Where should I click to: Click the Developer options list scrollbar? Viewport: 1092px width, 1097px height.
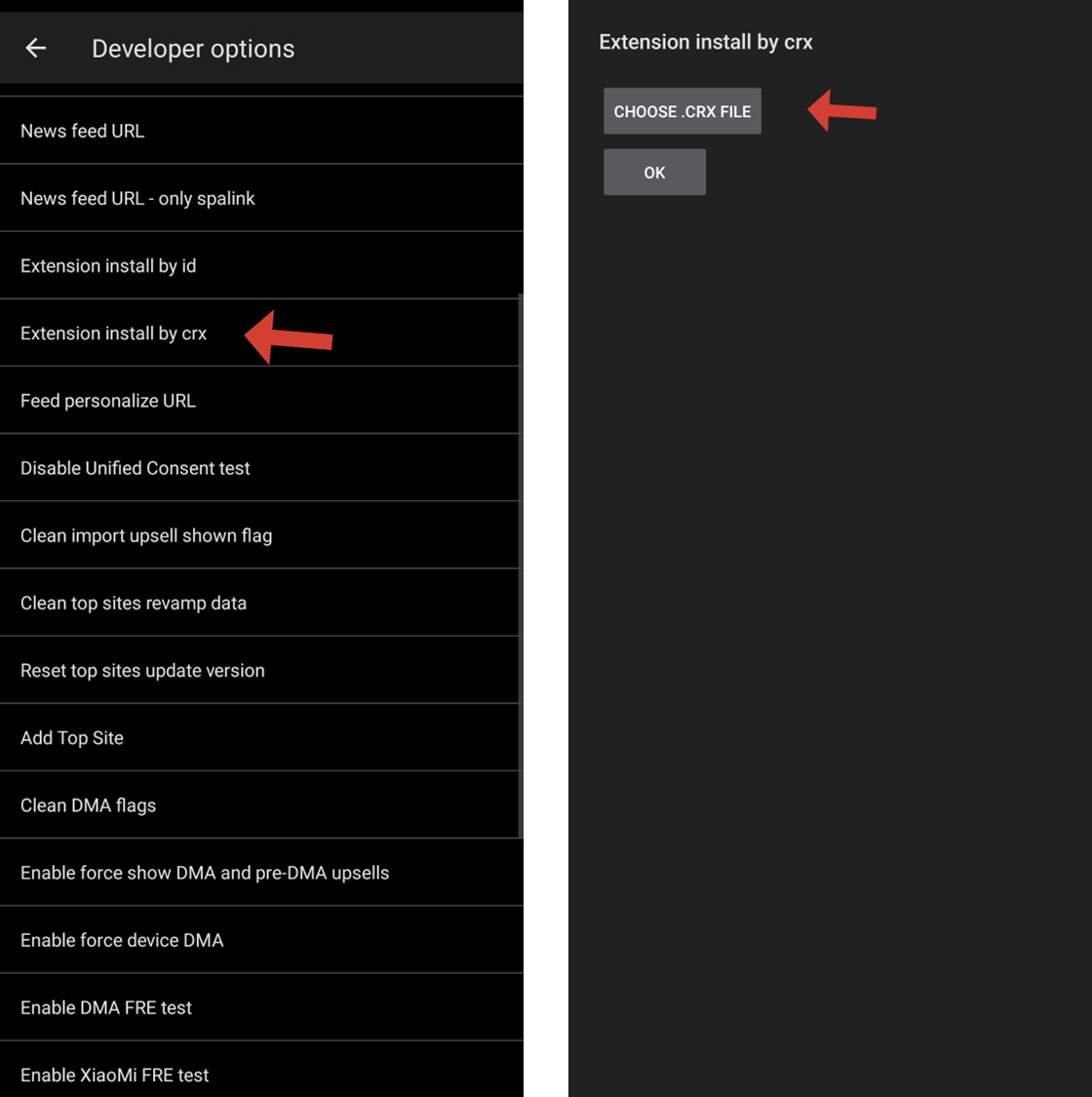pyautogui.click(x=521, y=566)
